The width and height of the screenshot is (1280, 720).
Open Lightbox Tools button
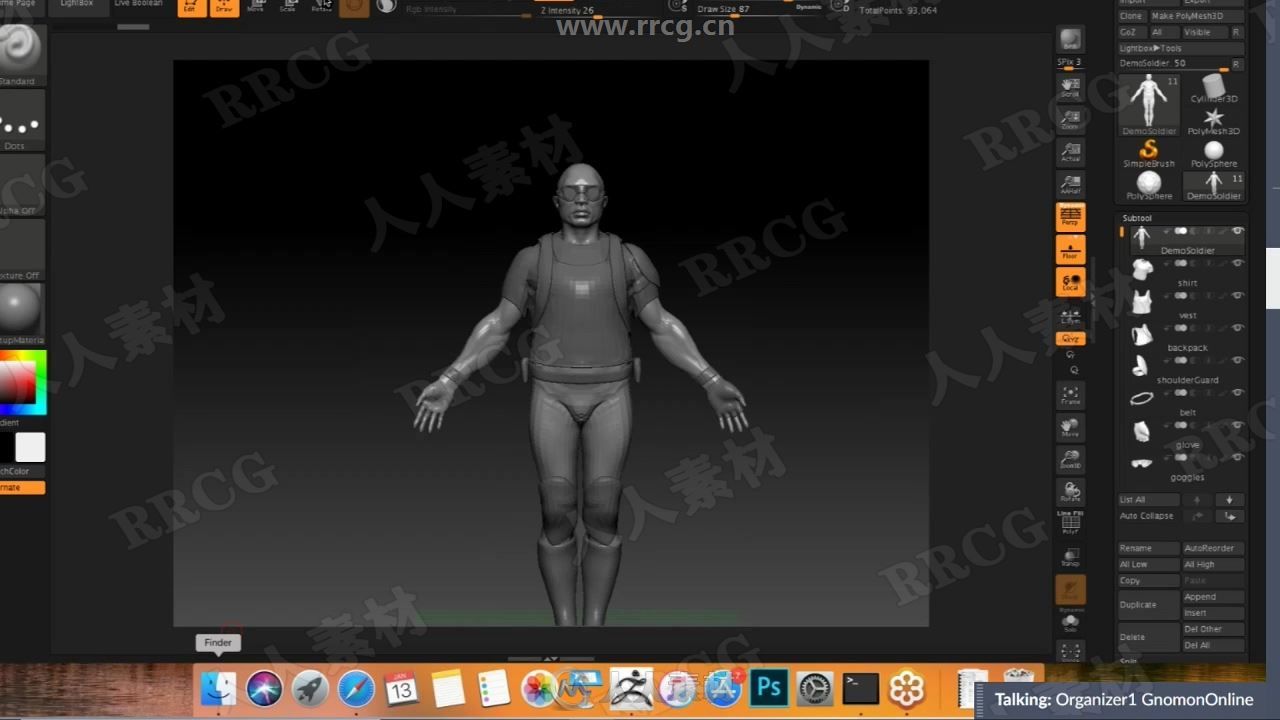coord(1180,48)
